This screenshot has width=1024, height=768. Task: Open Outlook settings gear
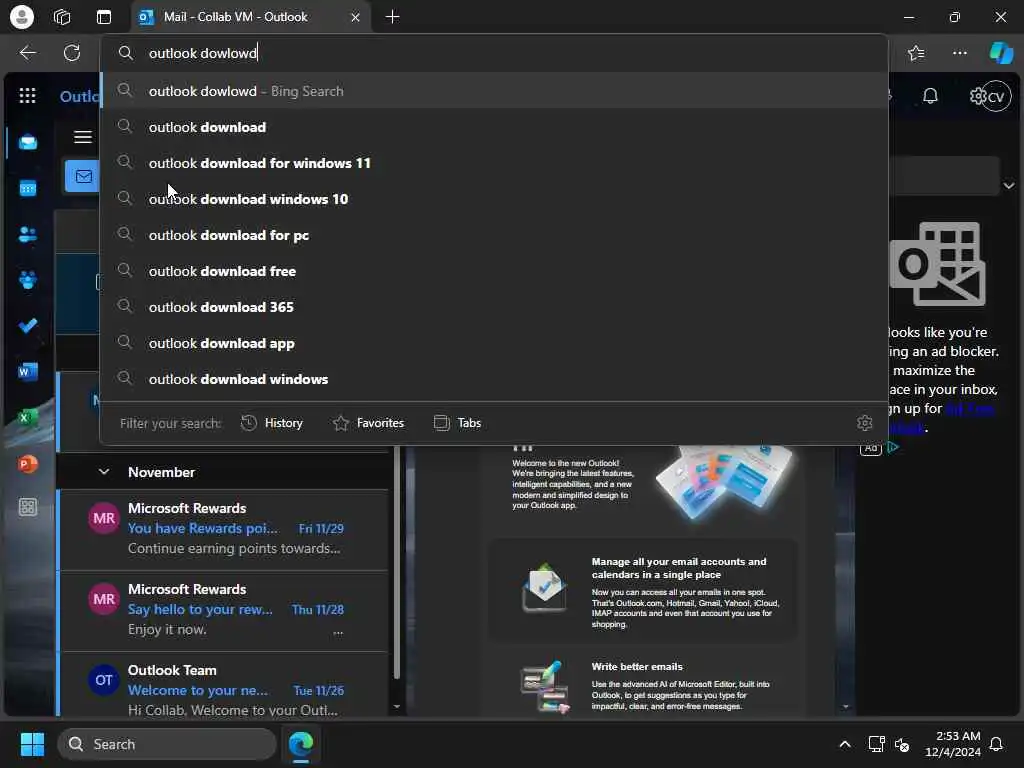(x=977, y=97)
